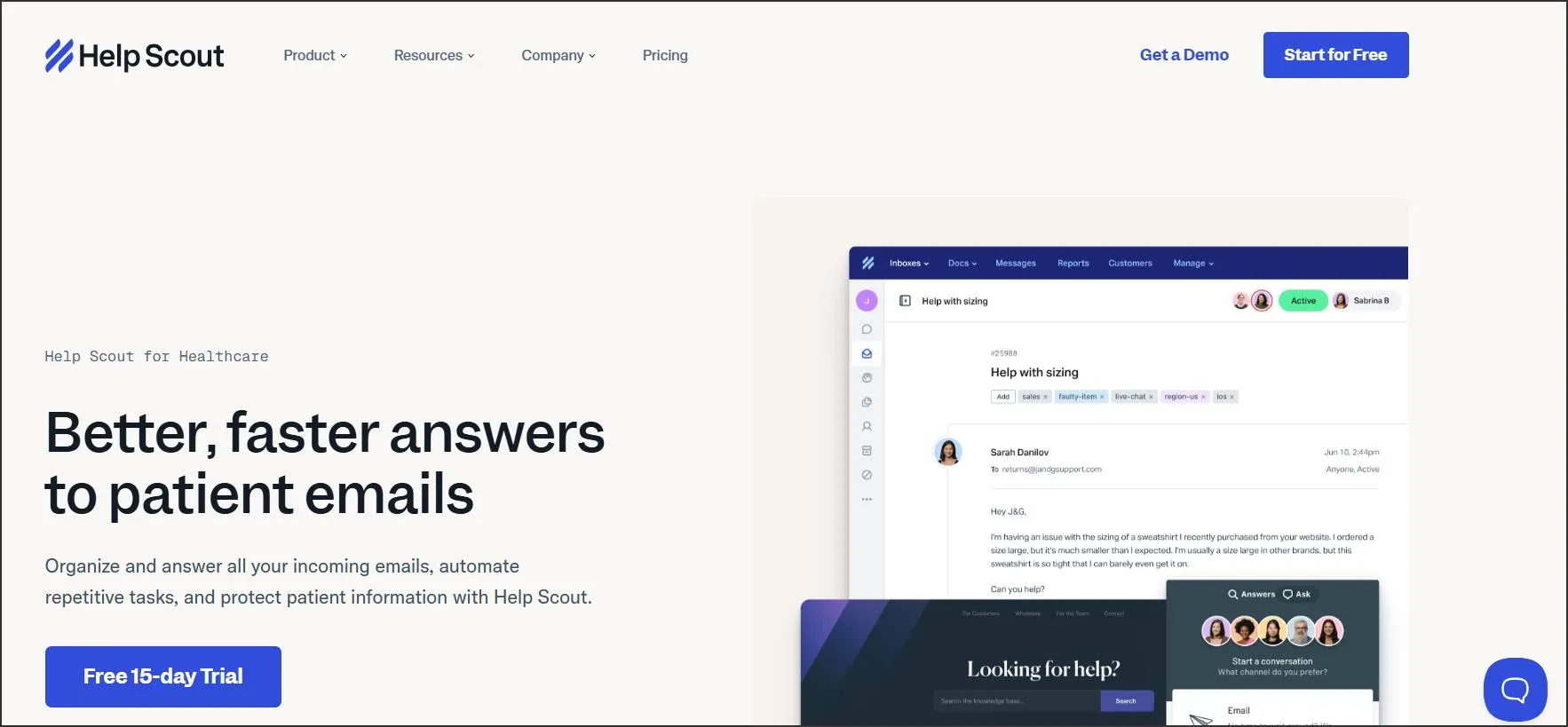
Task: Expand the Company menu
Action: point(558,55)
